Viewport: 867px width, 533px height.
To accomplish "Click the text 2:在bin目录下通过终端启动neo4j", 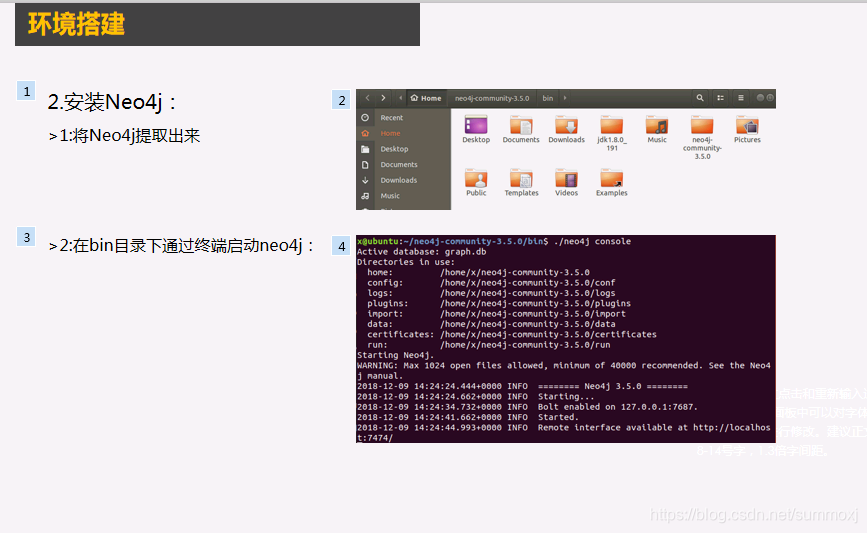I will (181, 245).
